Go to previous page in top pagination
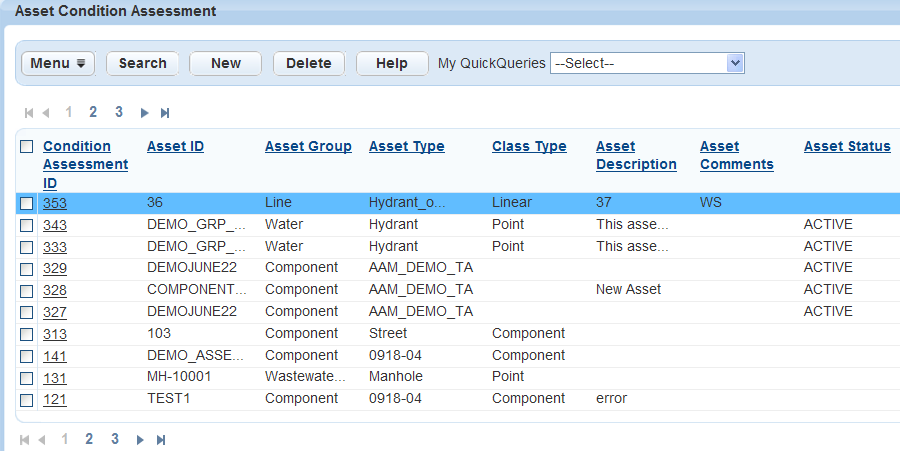 point(46,113)
